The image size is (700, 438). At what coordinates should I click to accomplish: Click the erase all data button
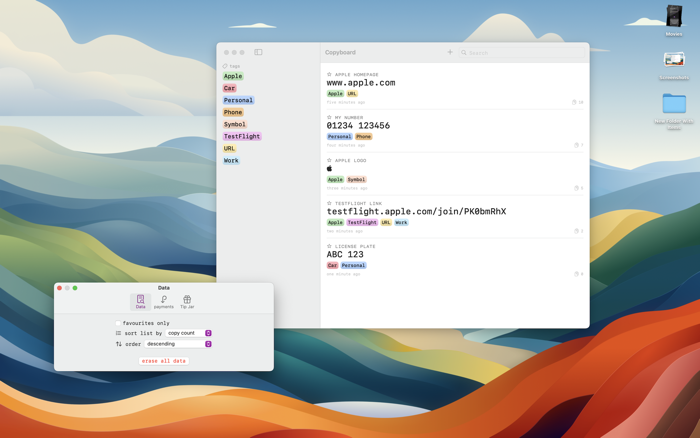pos(164,361)
